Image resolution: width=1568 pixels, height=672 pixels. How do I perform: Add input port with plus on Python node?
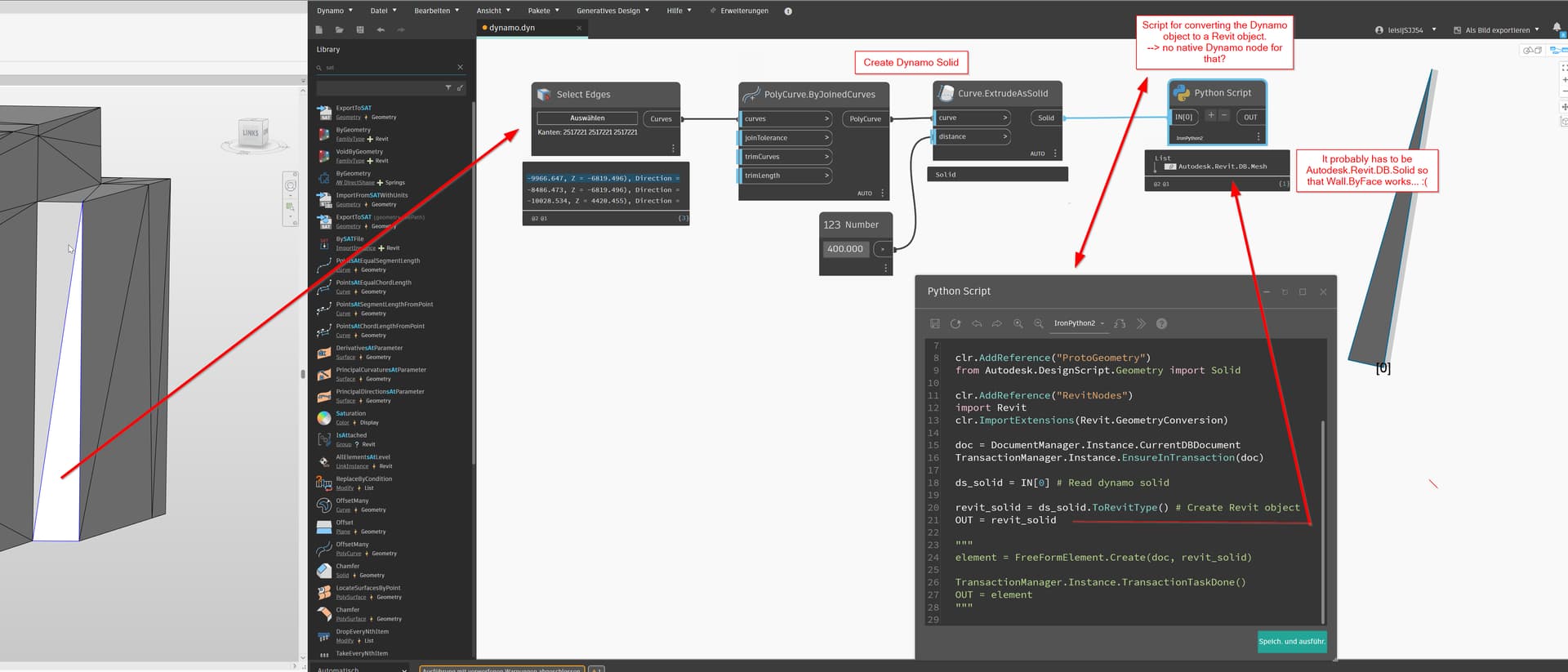point(1210,116)
